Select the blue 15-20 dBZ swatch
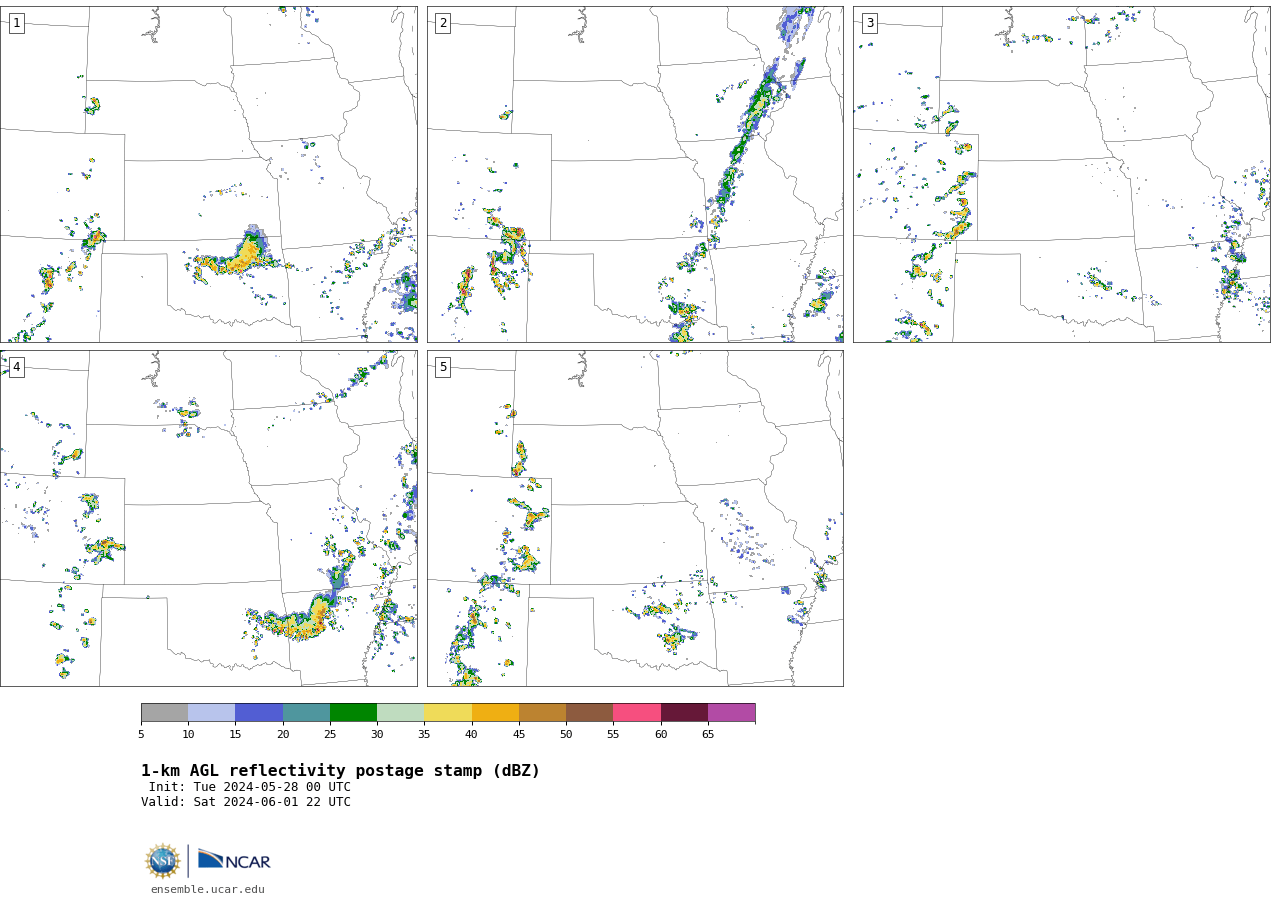1280x901 pixels. point(259,713)
